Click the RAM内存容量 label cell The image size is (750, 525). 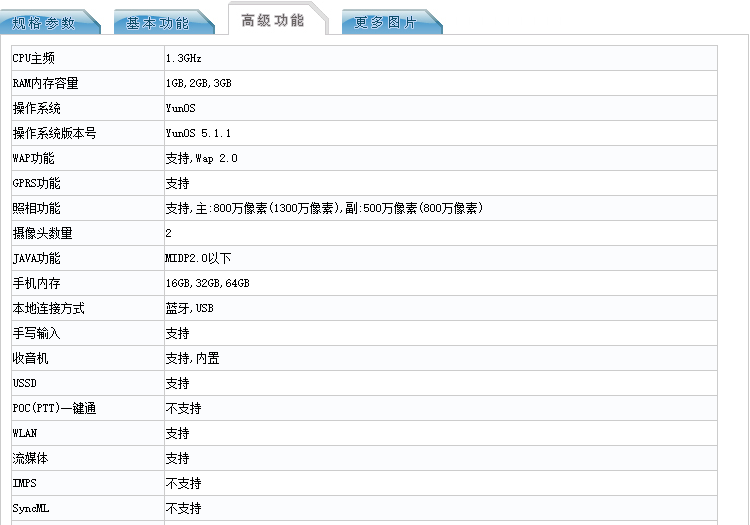point(45,84)
